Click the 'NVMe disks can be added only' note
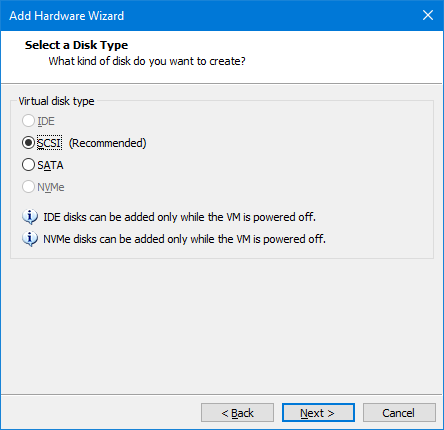This screenshot has height=430, width=444. click(x=184, y=239)
